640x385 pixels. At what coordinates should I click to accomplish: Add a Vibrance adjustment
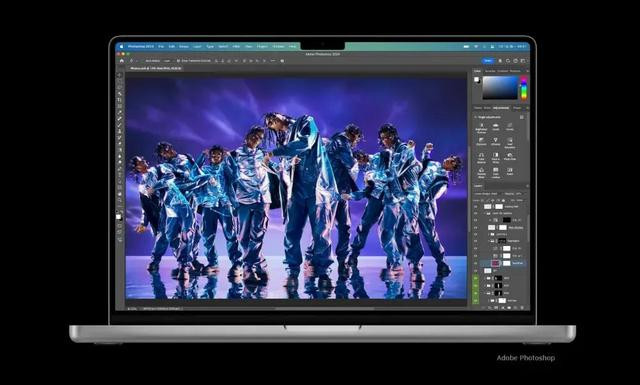496,141
